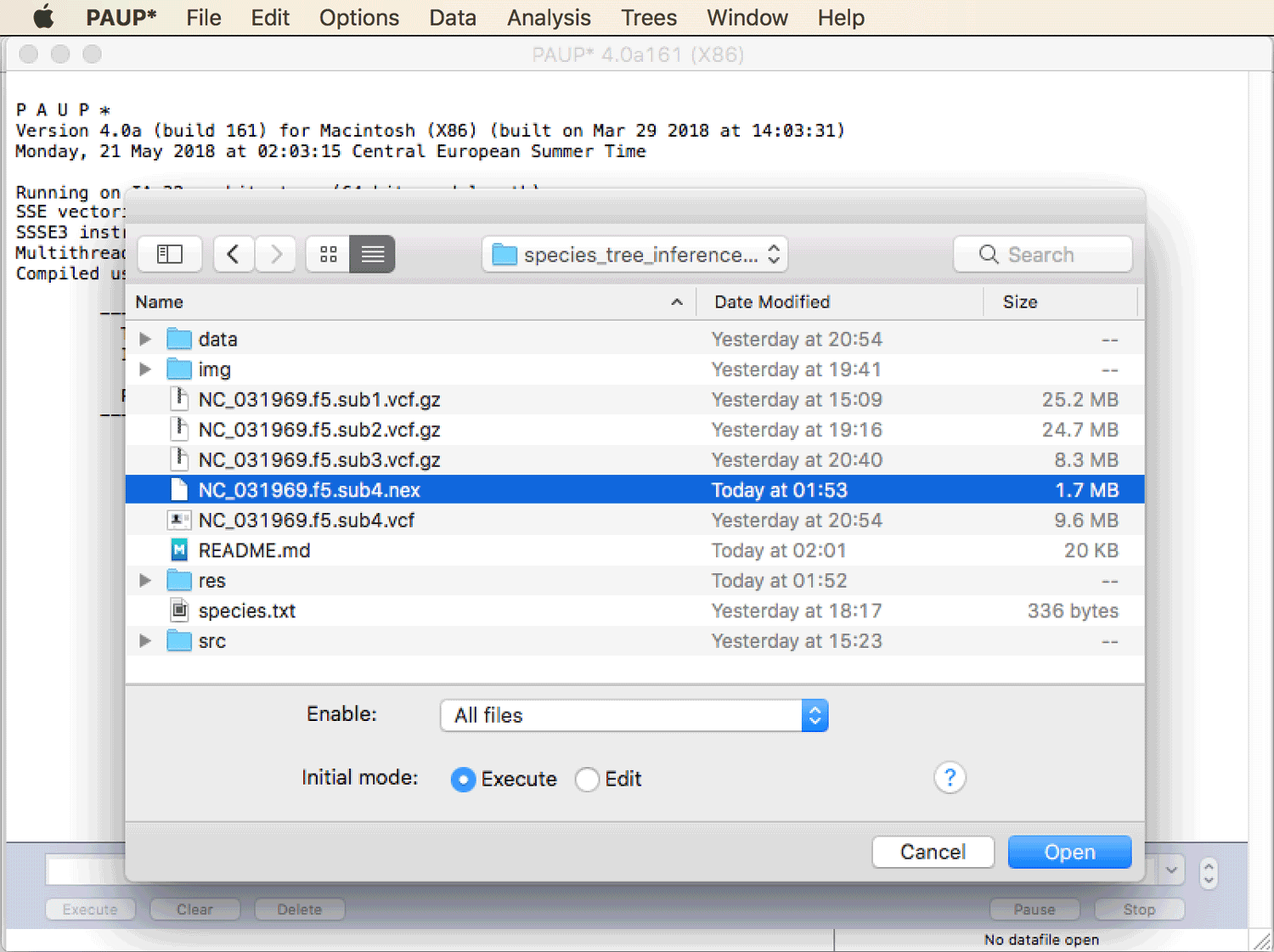Toggle the sidebar view button
This screenshot has height=952, width=1274.
pyautogui.click(x=170, y=254)
